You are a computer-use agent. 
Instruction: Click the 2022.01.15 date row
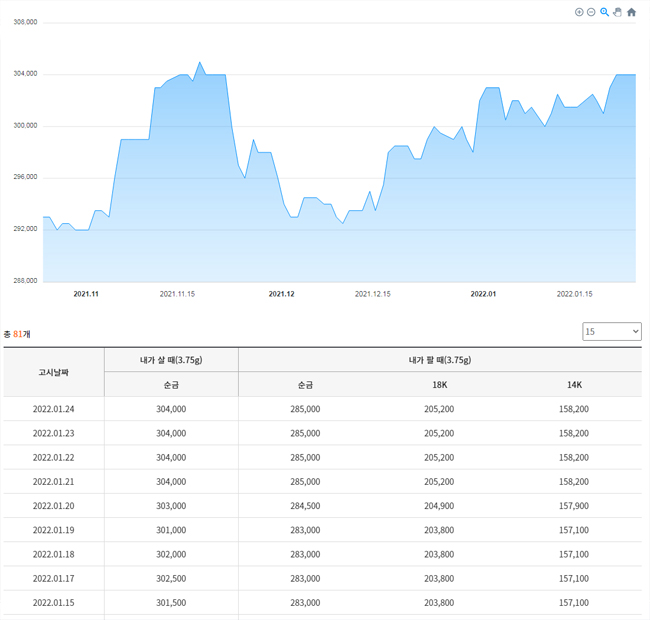54,603
